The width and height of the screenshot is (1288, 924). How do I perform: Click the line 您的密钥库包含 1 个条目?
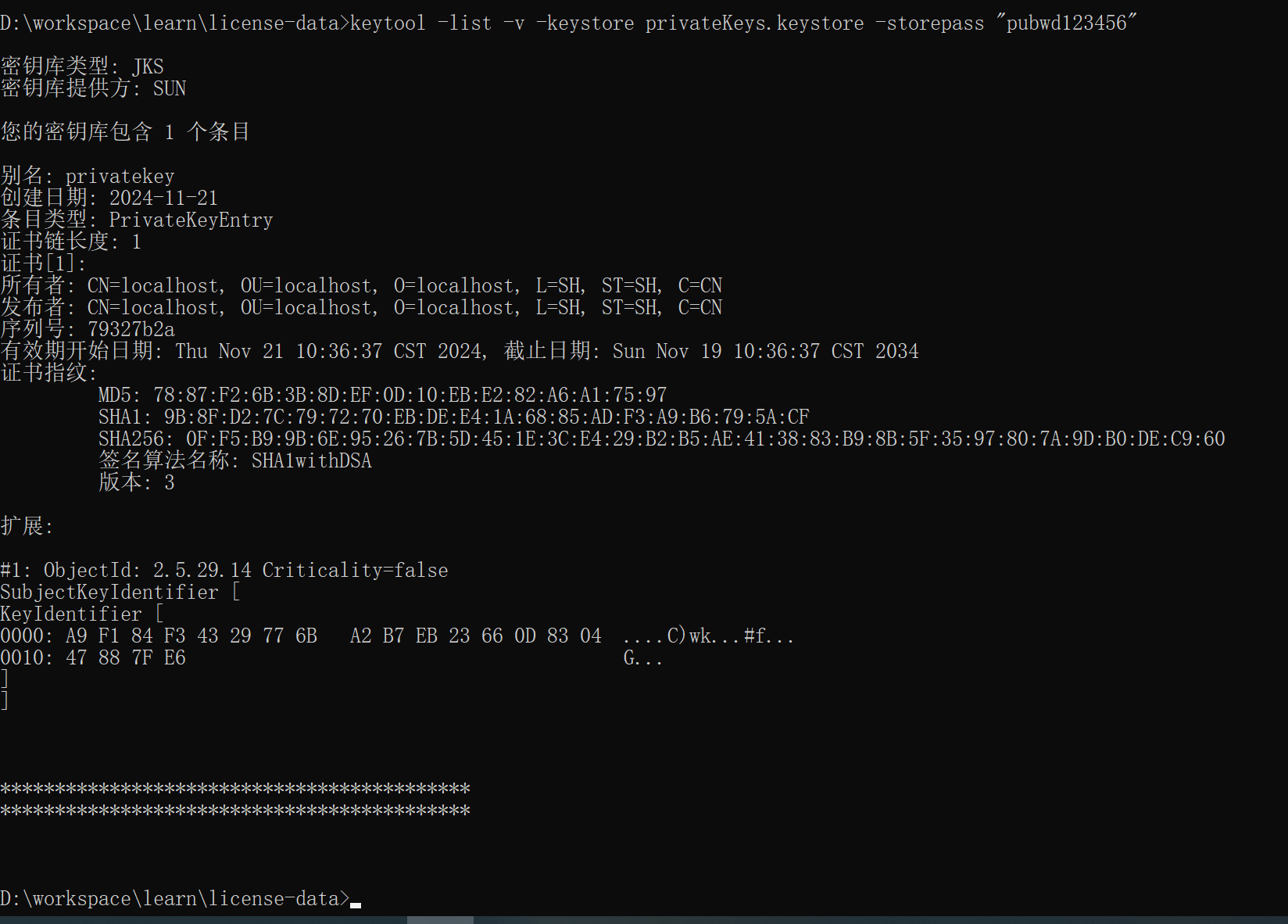click(125, 132)
